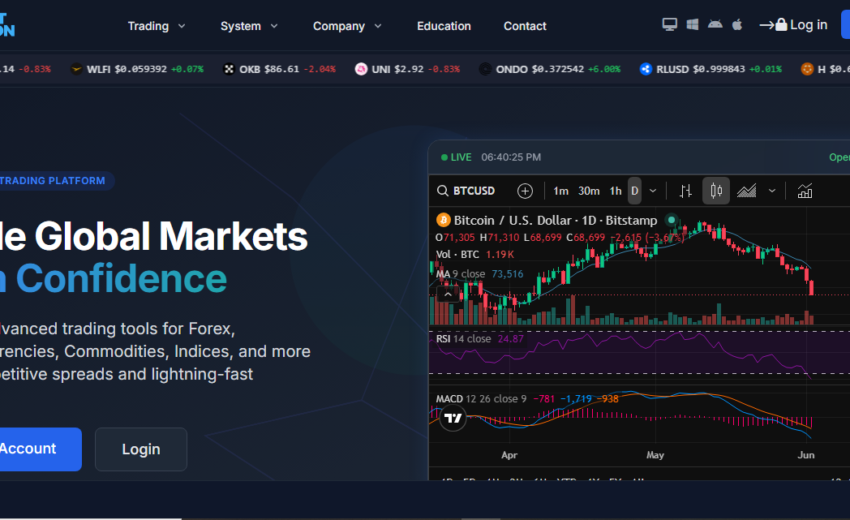Click the UNI coin icon in ticker

pyautogui.click(x=361, y=69)
